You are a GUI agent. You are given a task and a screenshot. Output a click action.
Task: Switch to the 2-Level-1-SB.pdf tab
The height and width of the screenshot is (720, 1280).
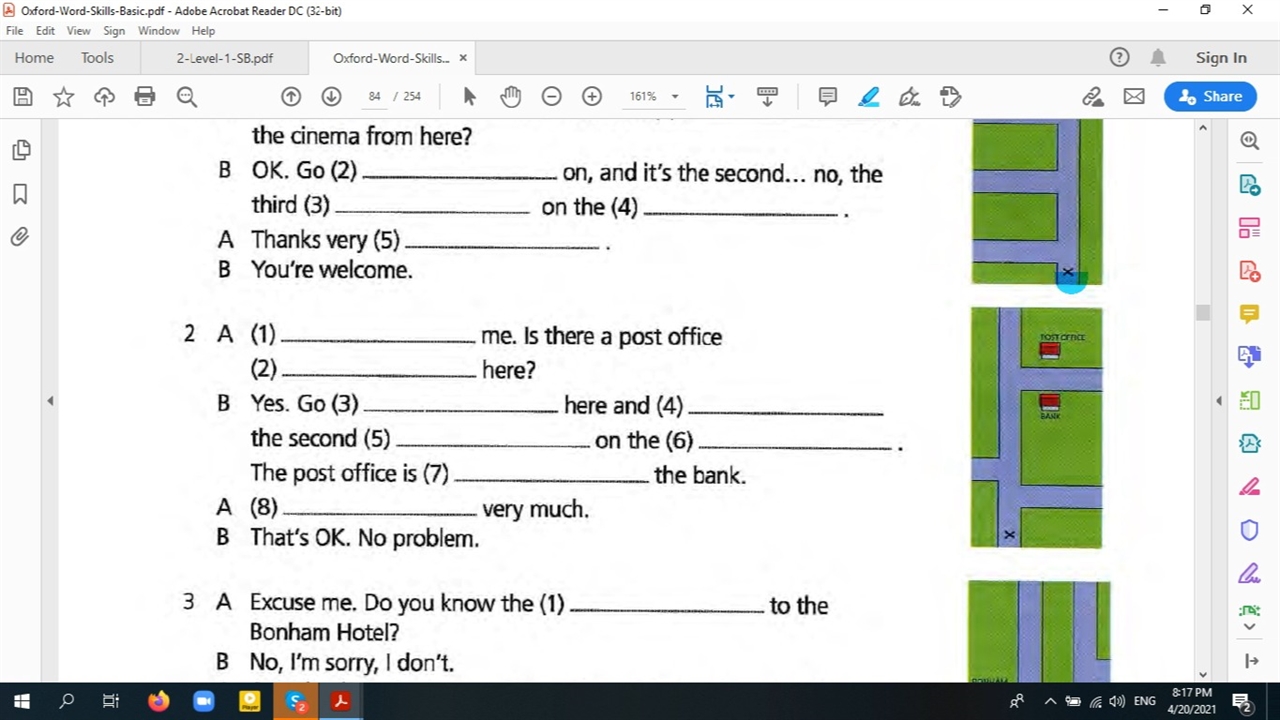pos(224,58)
